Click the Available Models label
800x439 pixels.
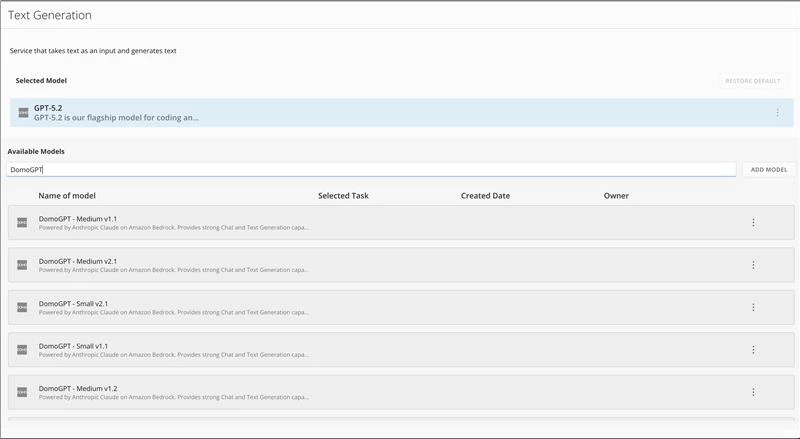coord(36,152)
